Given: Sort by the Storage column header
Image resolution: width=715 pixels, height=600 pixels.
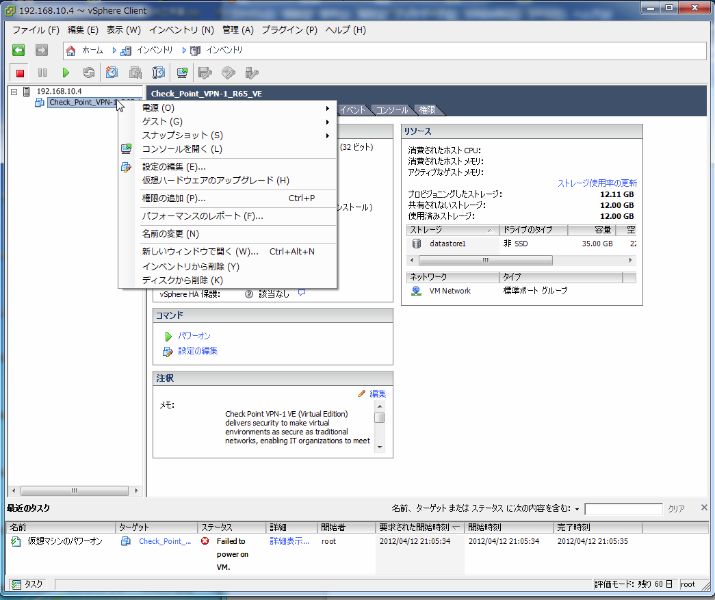Looking at the screenshot, I should 452,230.
